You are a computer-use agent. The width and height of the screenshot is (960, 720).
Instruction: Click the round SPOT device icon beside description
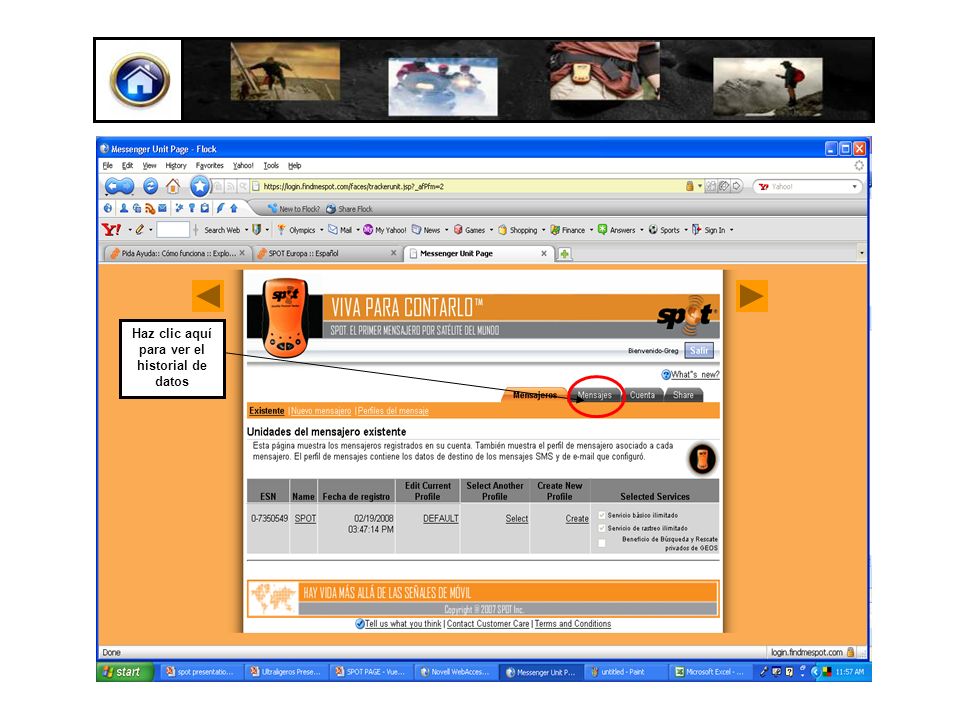702,459
